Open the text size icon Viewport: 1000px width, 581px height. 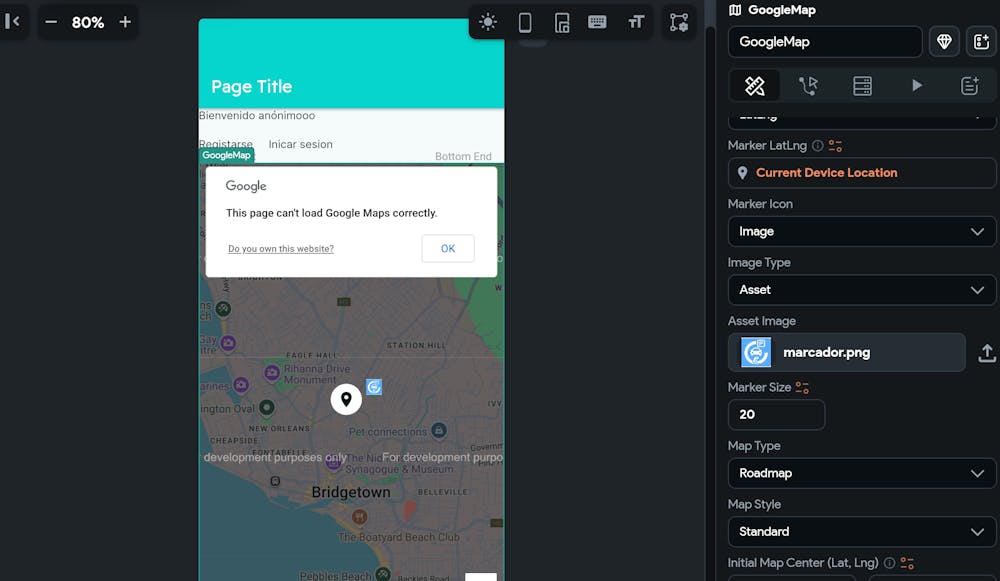tap(636, 22)
